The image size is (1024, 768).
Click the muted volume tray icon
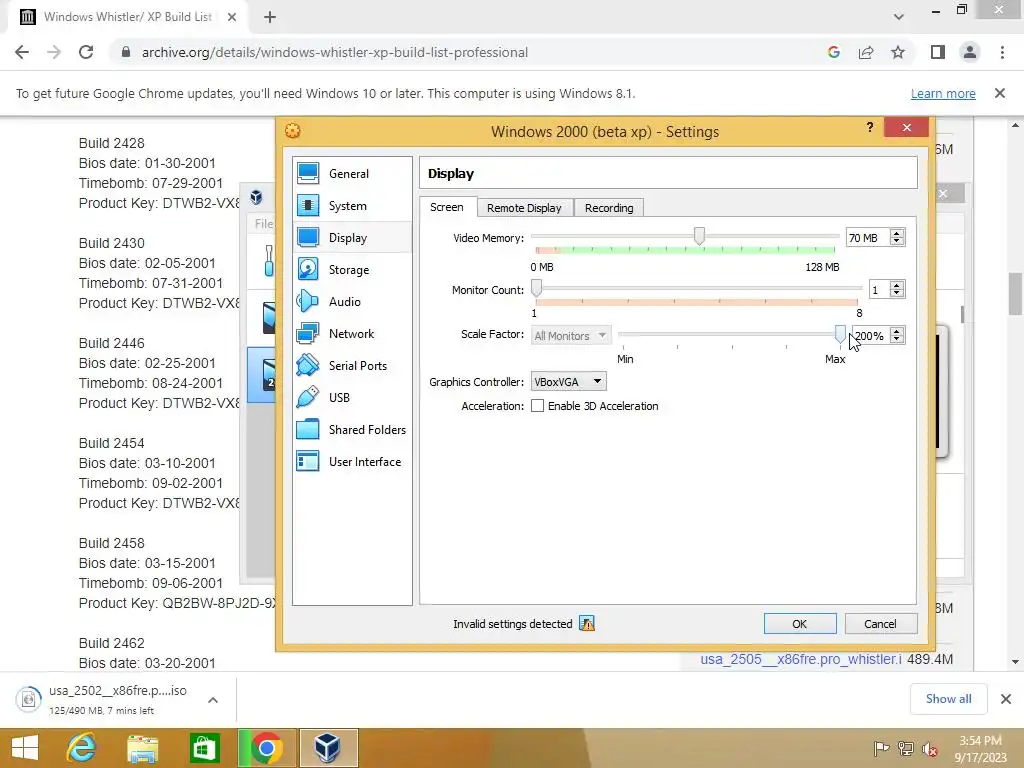[930, 748]
